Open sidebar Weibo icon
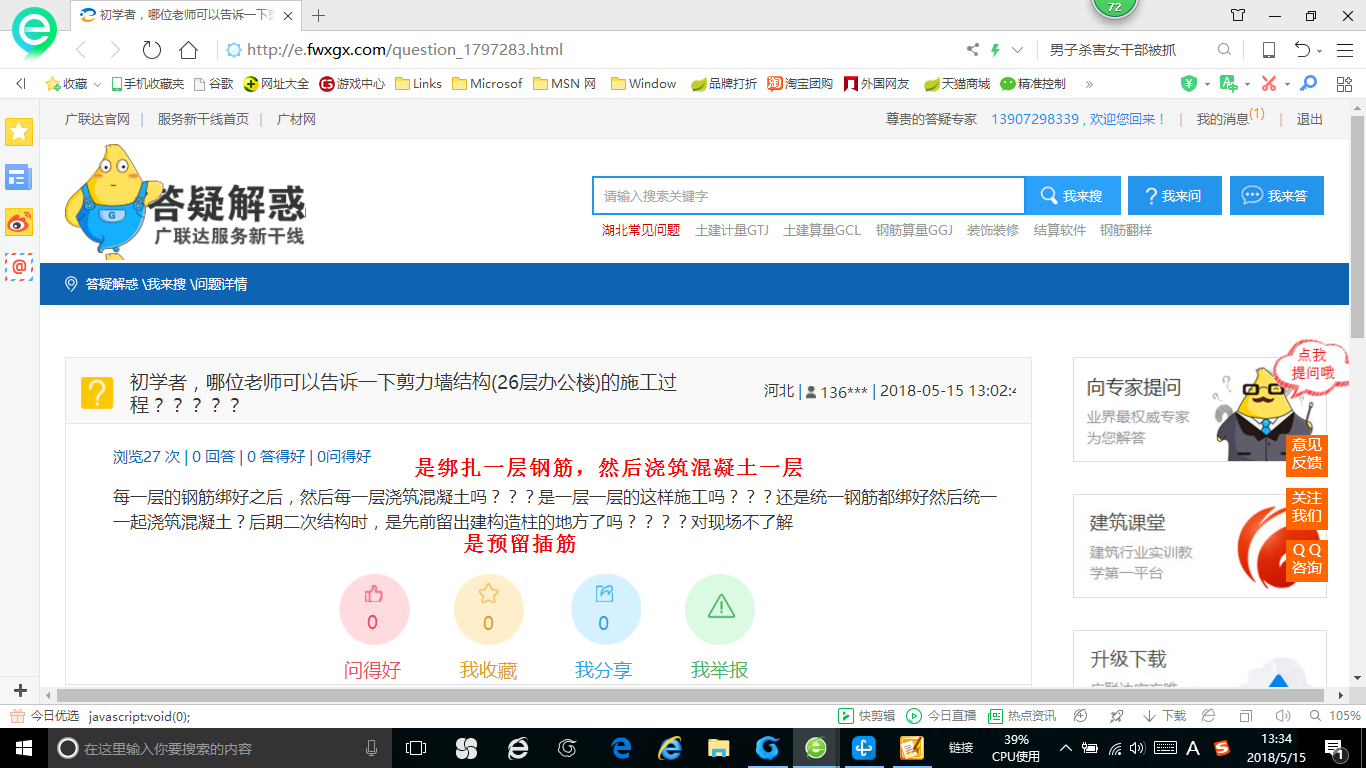 pyautogui.click(x=19, y=222)
